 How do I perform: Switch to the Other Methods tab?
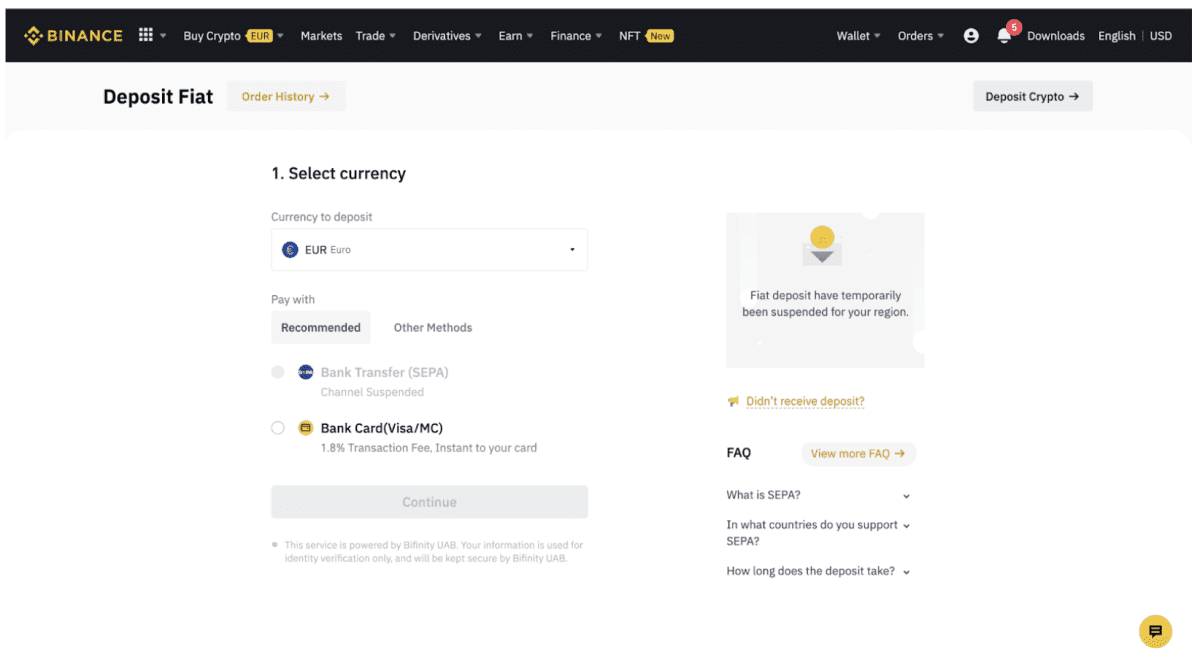tap(433, 327)
